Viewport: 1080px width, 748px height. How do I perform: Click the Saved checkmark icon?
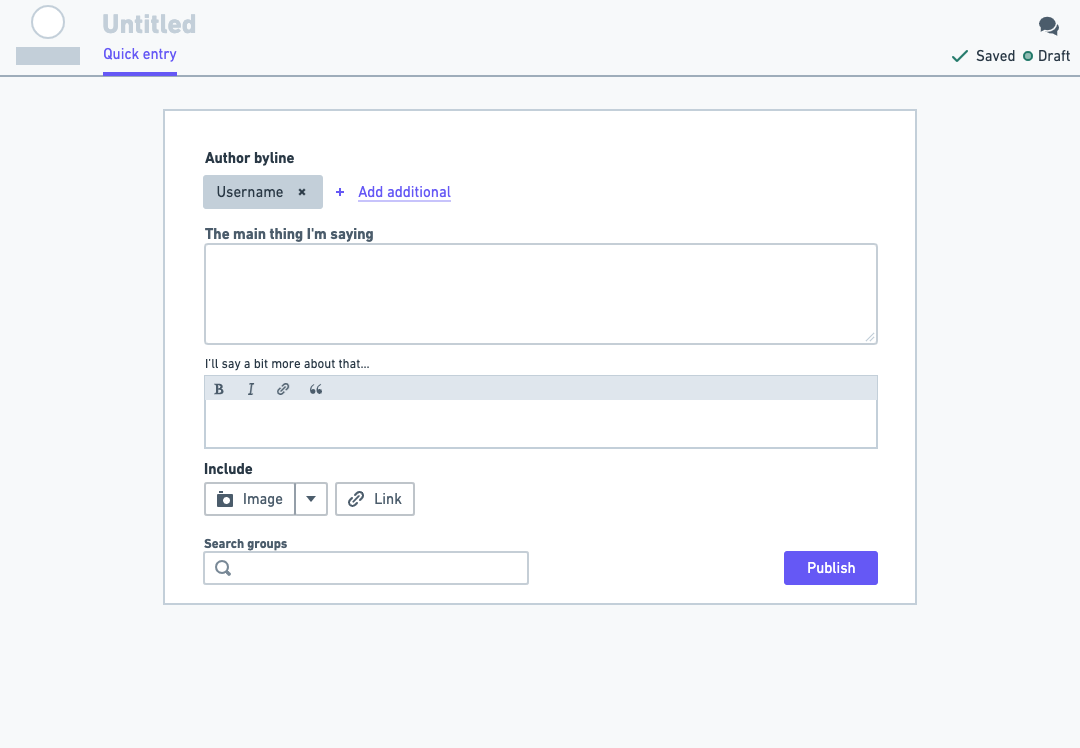click(x=959, y=55)
